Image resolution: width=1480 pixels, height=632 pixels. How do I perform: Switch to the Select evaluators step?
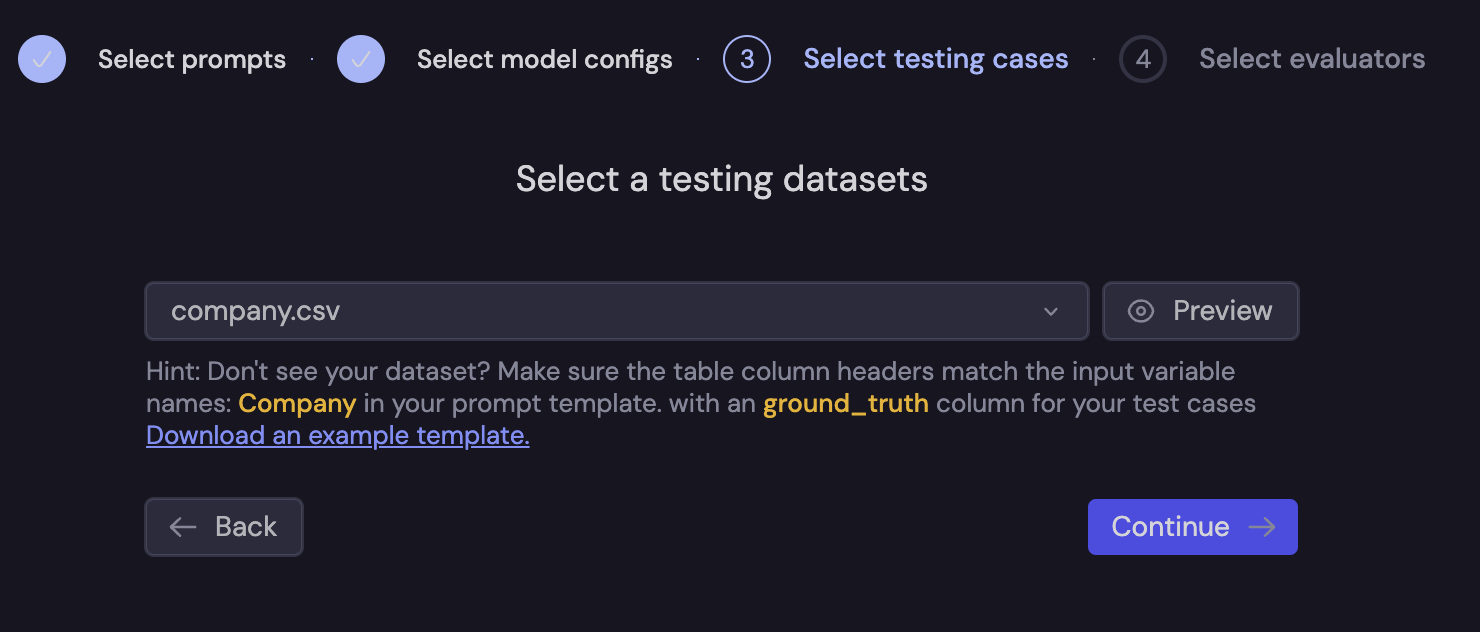pyautogui.click(x=1311, y=59)
